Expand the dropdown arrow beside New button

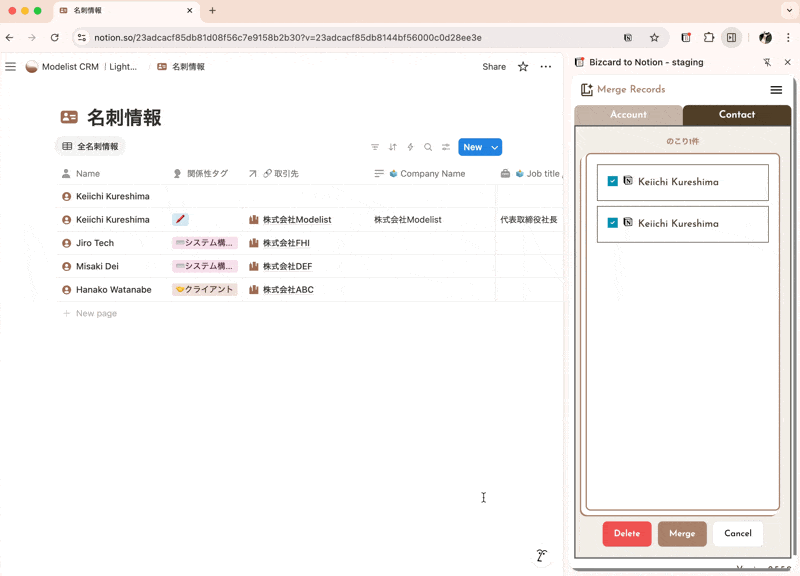pyautogui.click(x=494, y=147)
